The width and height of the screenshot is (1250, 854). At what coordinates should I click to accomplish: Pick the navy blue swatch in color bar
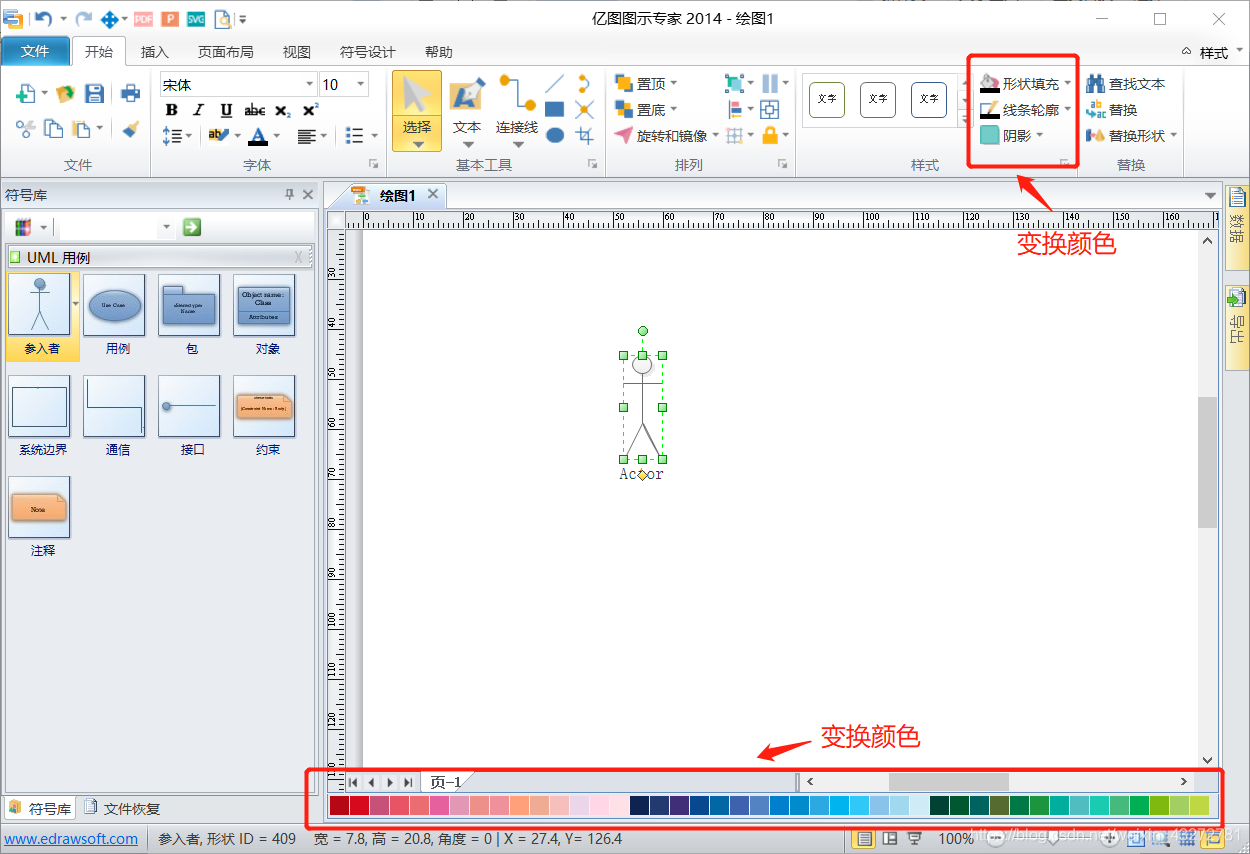click(x=639, y=805)
